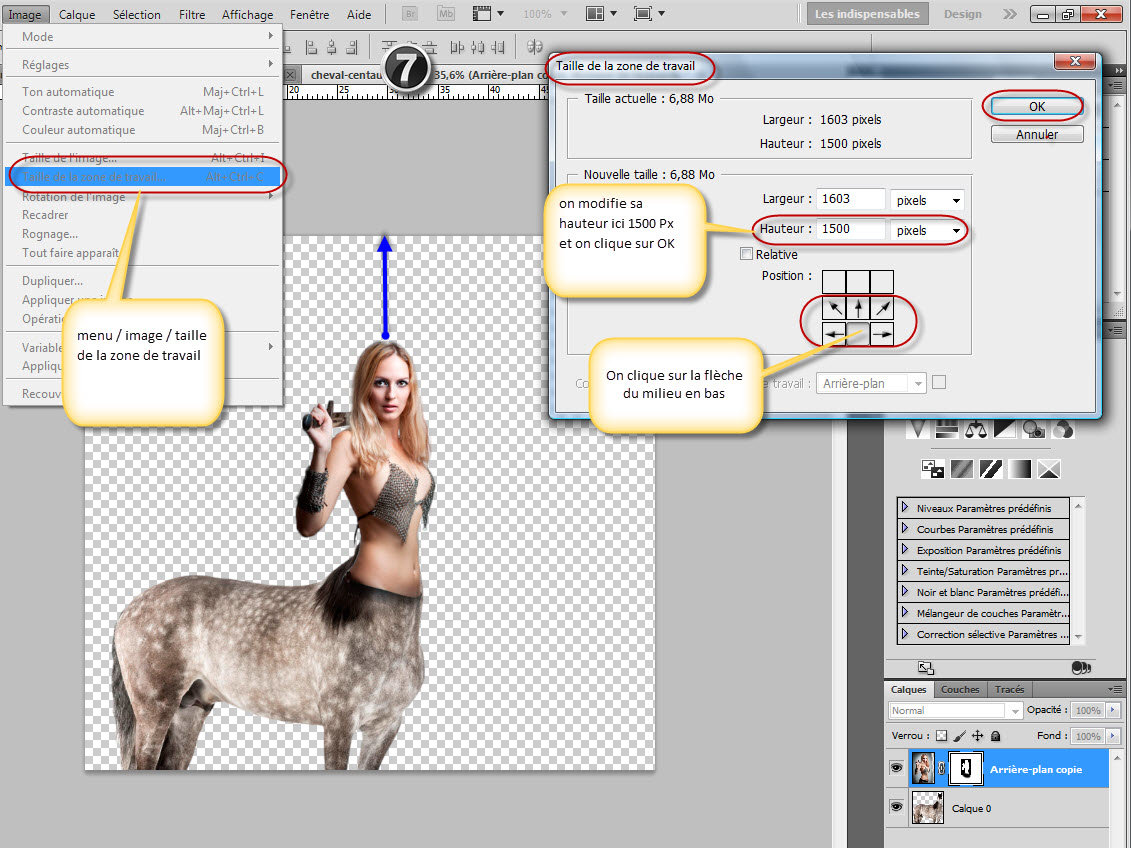Open Mini Bridge via the Mb icon
The image size is (1131, 848).
click(446, 14)
